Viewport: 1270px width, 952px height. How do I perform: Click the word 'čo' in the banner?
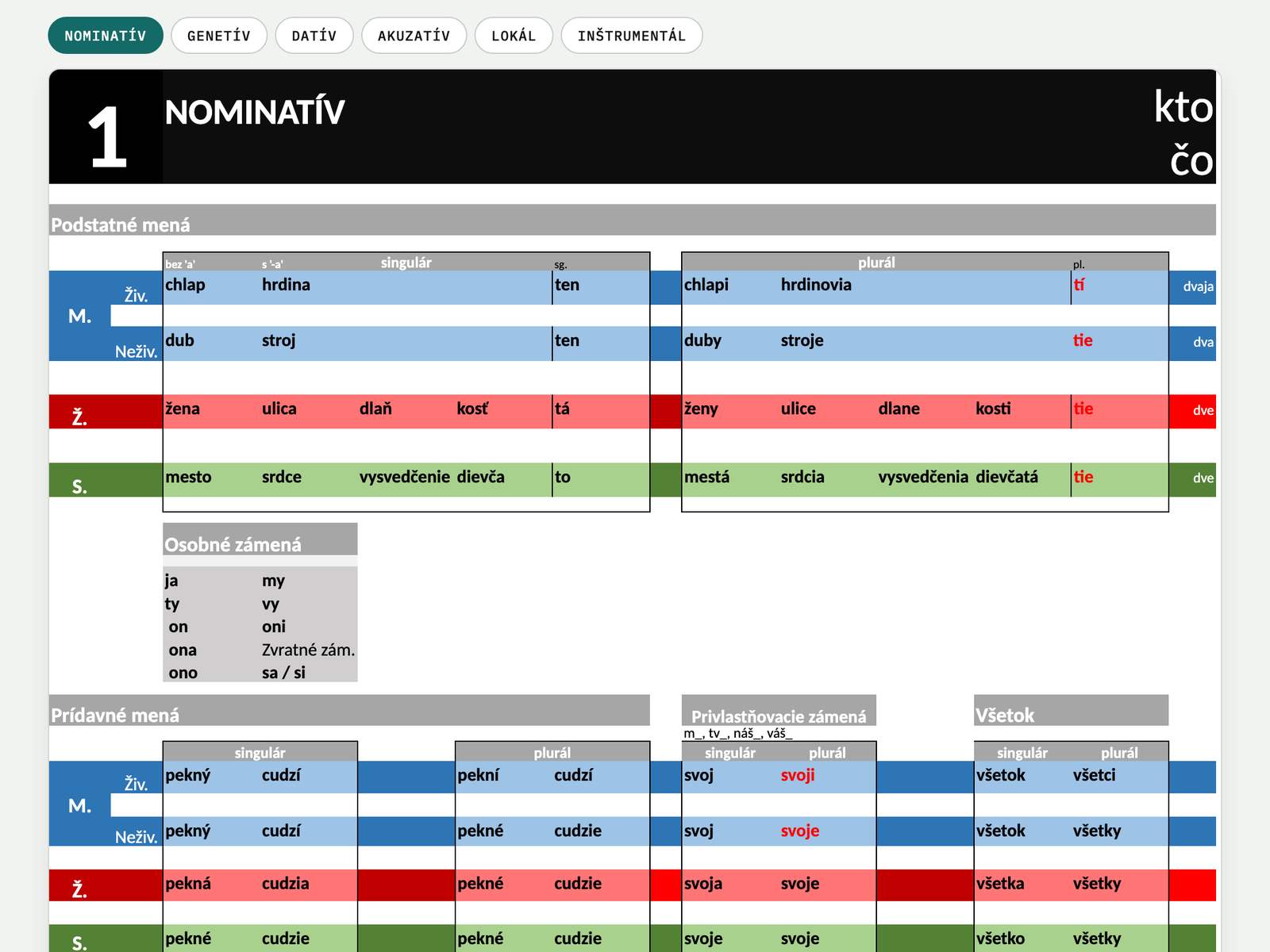1191,159
